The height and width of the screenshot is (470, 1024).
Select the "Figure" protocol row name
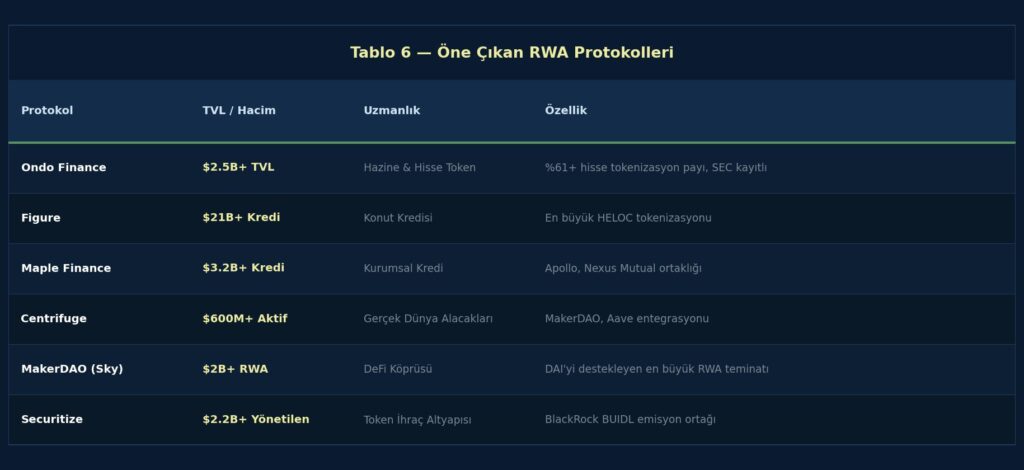[x=40, y=218]
